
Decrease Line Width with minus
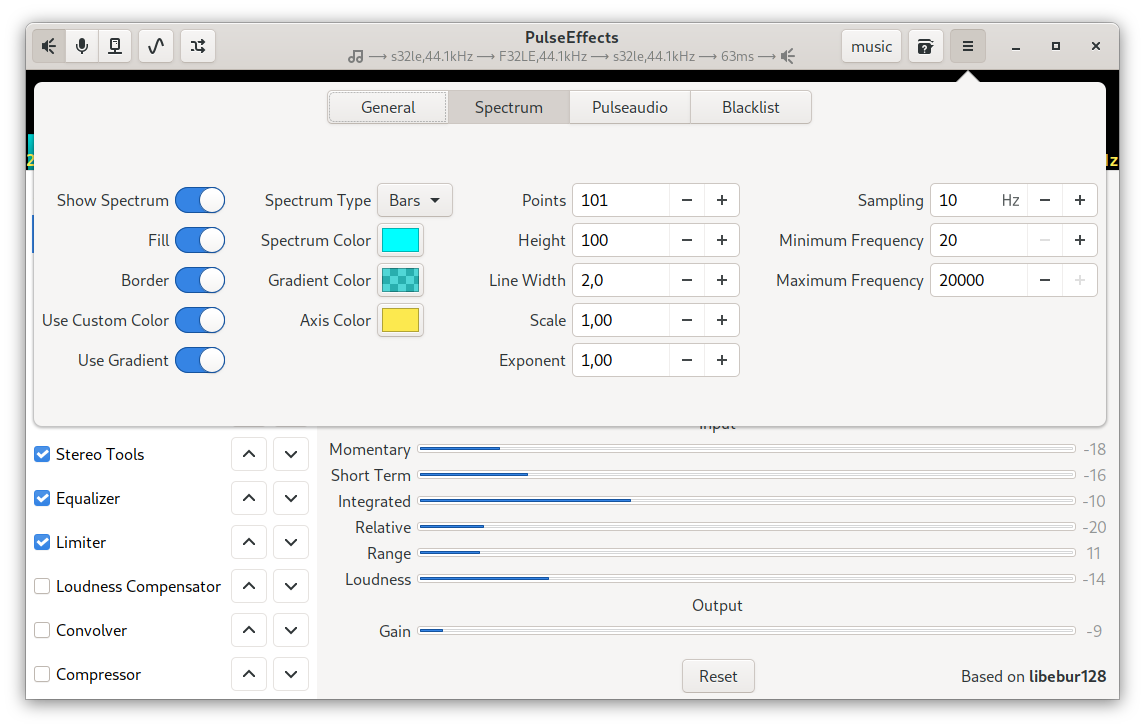686,280
